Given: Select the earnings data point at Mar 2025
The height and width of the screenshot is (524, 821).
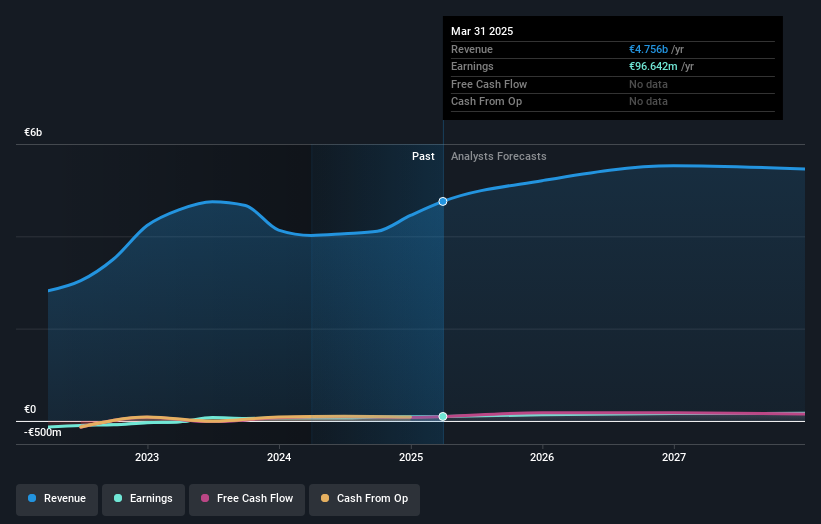Looking at the screenshot, I should pyautogui.click(x=443, y=417).
